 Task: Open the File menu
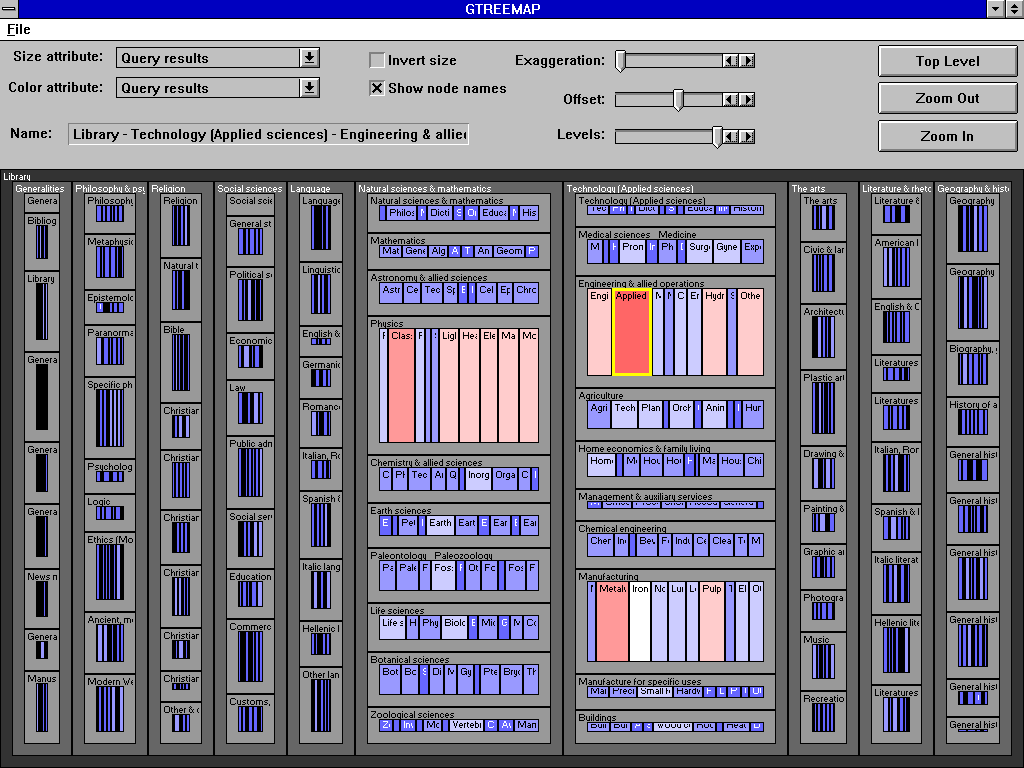19,30
